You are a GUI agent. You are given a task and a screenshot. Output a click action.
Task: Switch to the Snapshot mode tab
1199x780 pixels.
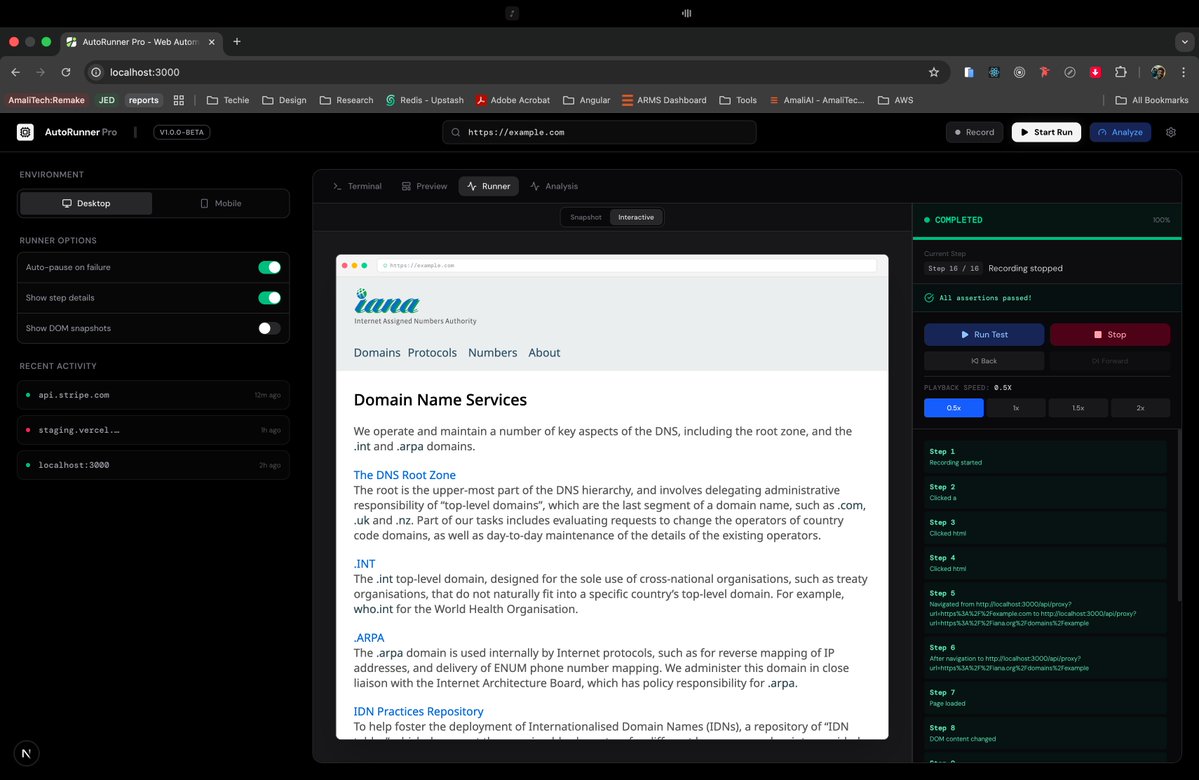[x=585, y=217]
